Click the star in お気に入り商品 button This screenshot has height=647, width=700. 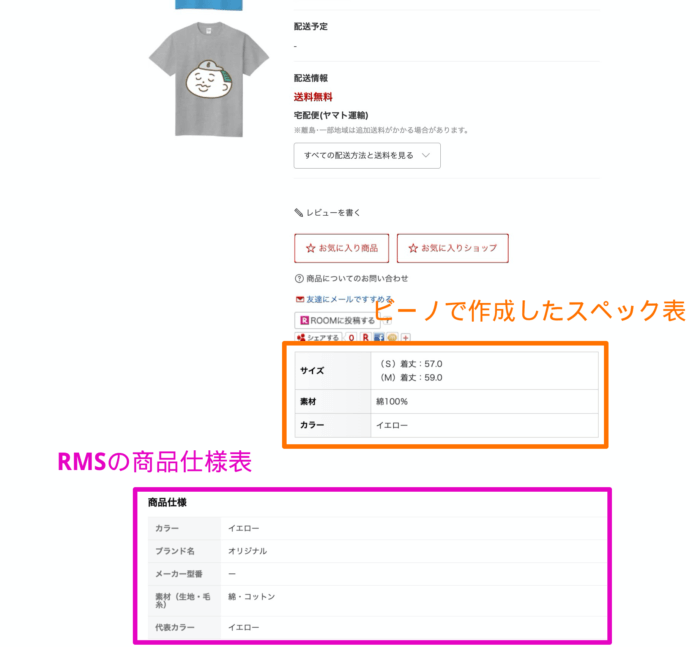click(x=310, y=248)
